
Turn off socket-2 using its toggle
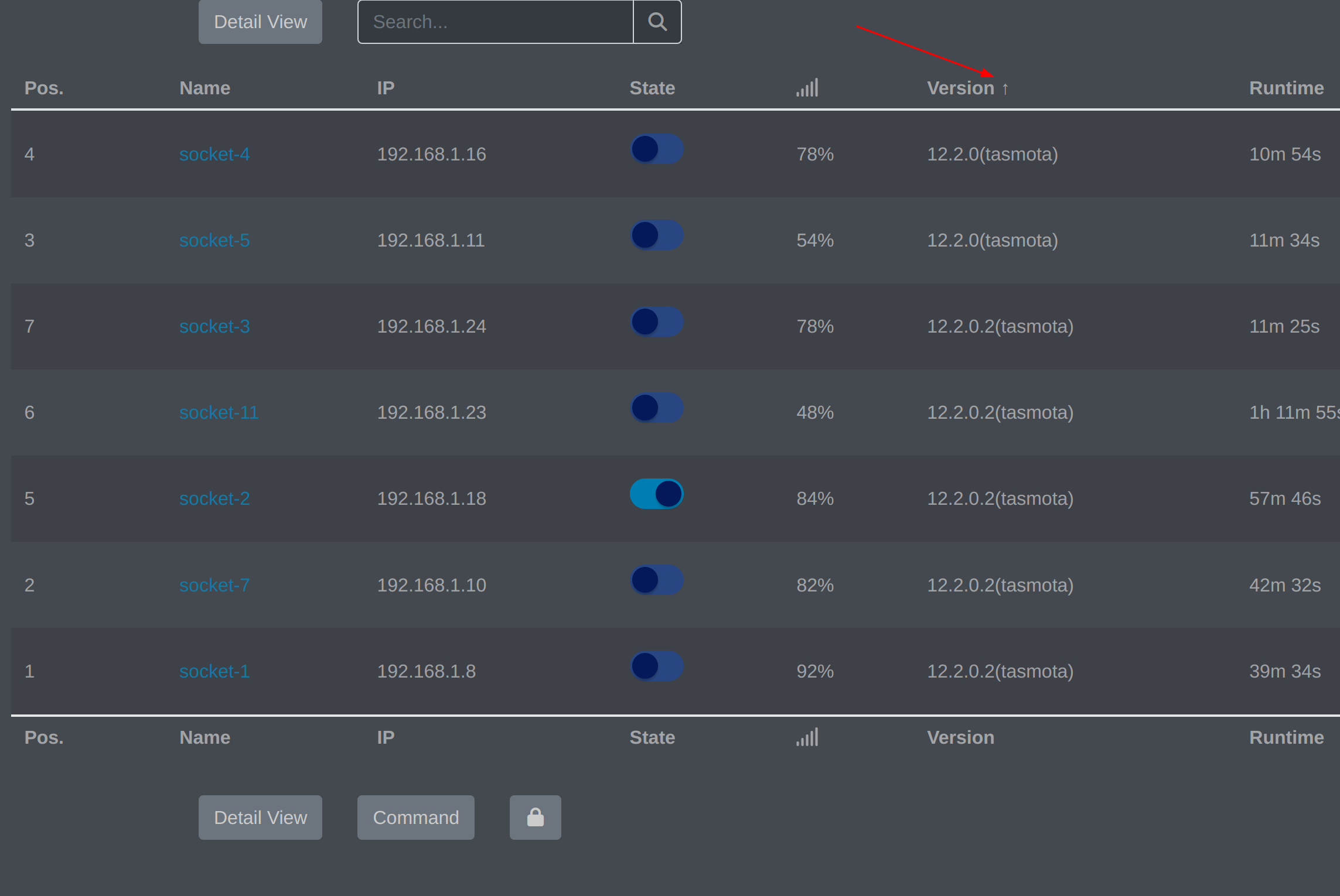pyautogui.click(x=656, y=494)
